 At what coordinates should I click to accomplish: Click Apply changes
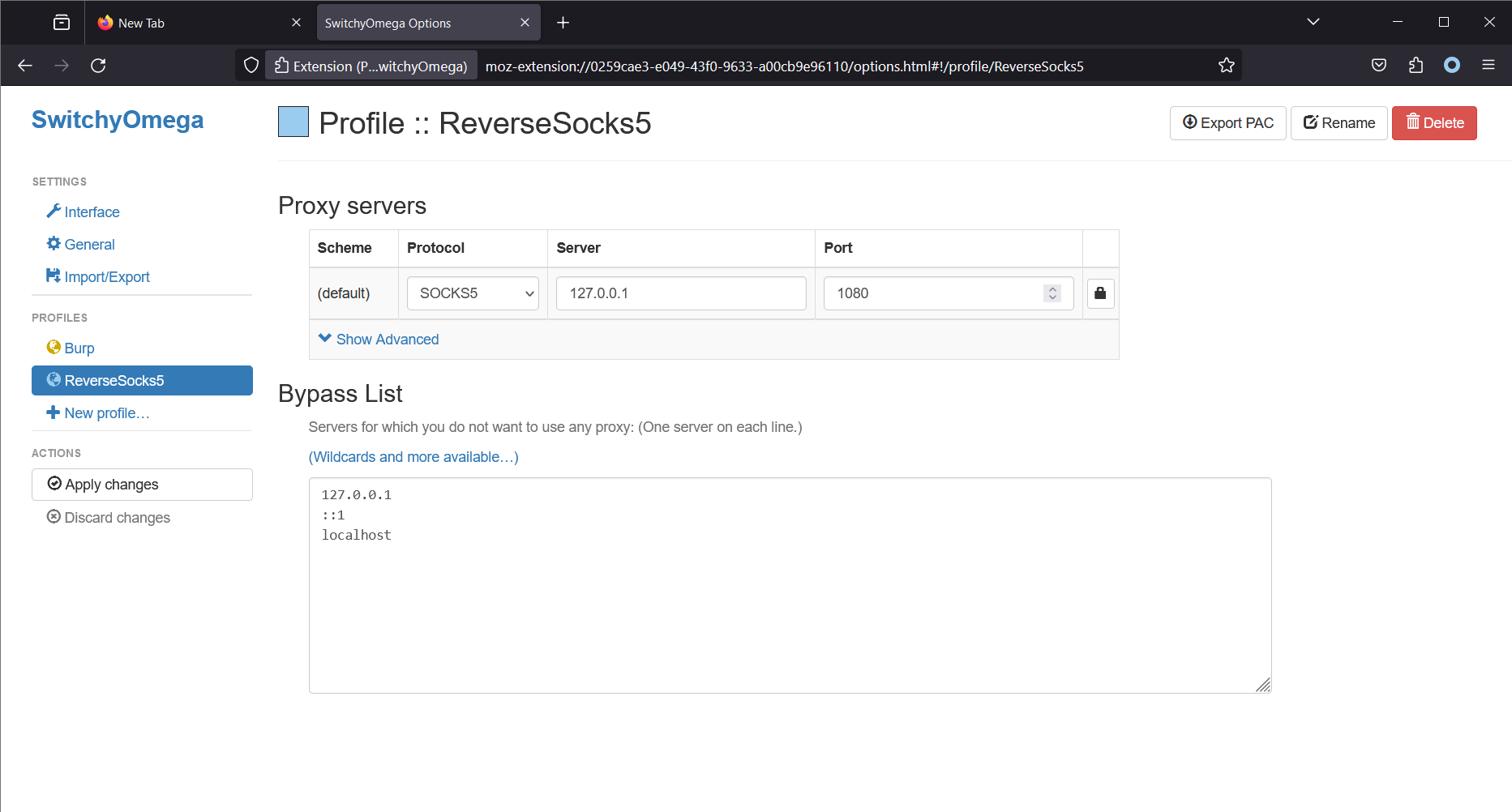(142, 485)
